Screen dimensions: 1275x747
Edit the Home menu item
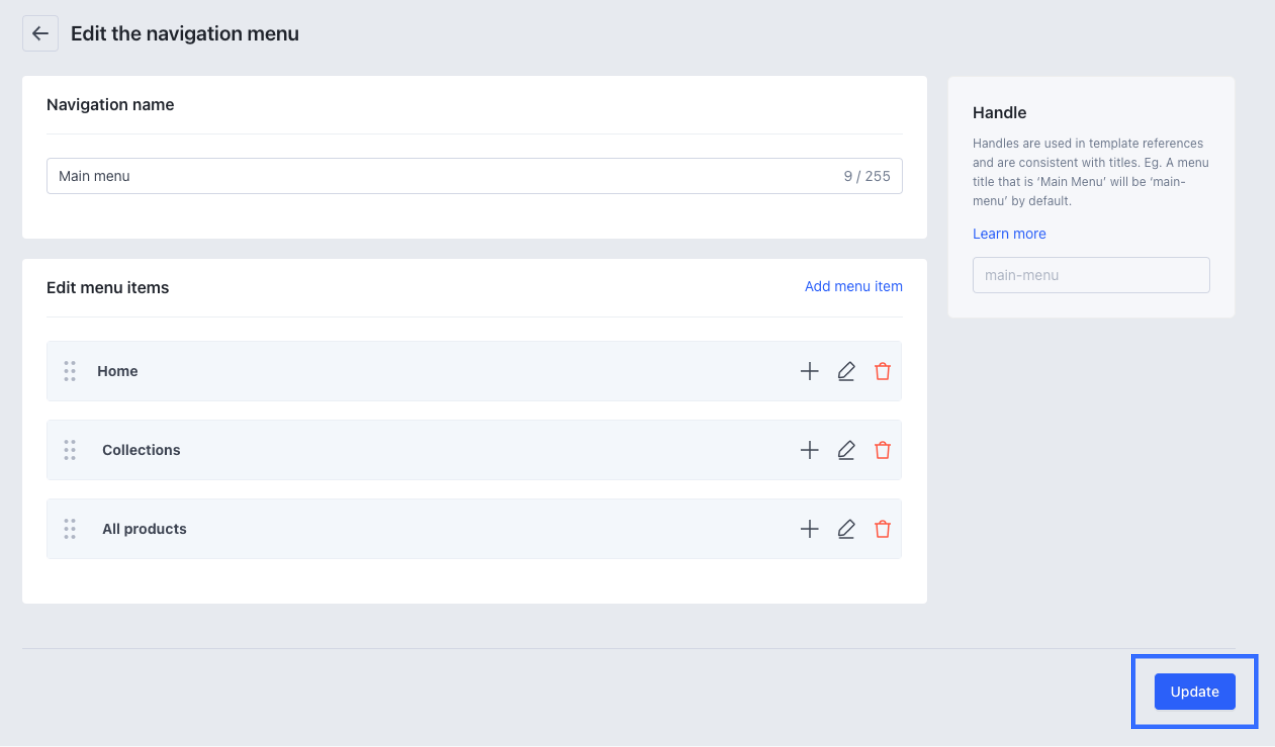[x=846, y=371]
